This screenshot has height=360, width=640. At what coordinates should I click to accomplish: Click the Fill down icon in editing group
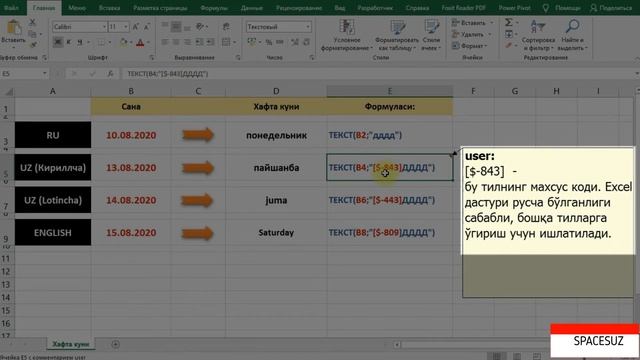click(x=509, y=34)
